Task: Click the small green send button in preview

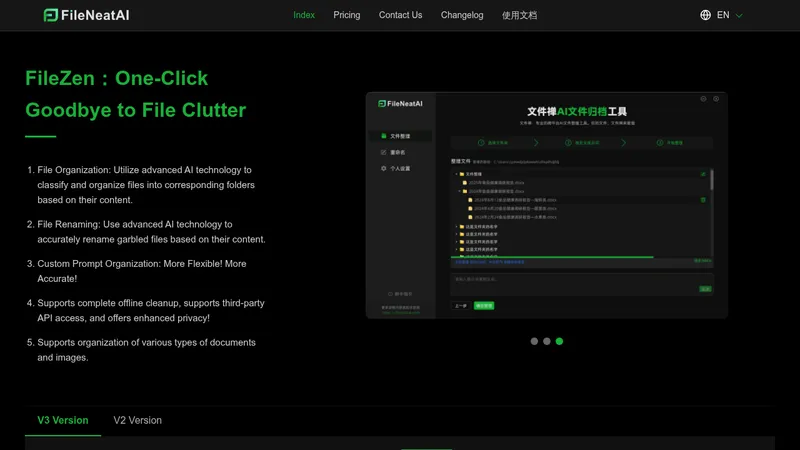Action: tap(705, 289)
